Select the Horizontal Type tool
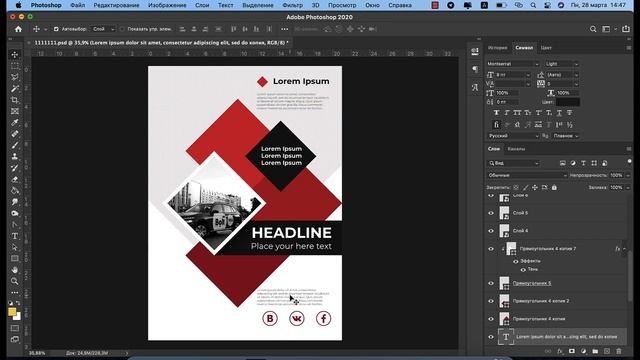Image resolution: width=640 pixels, height=360 pixels. pyautogui.click(x=15, y=236)
